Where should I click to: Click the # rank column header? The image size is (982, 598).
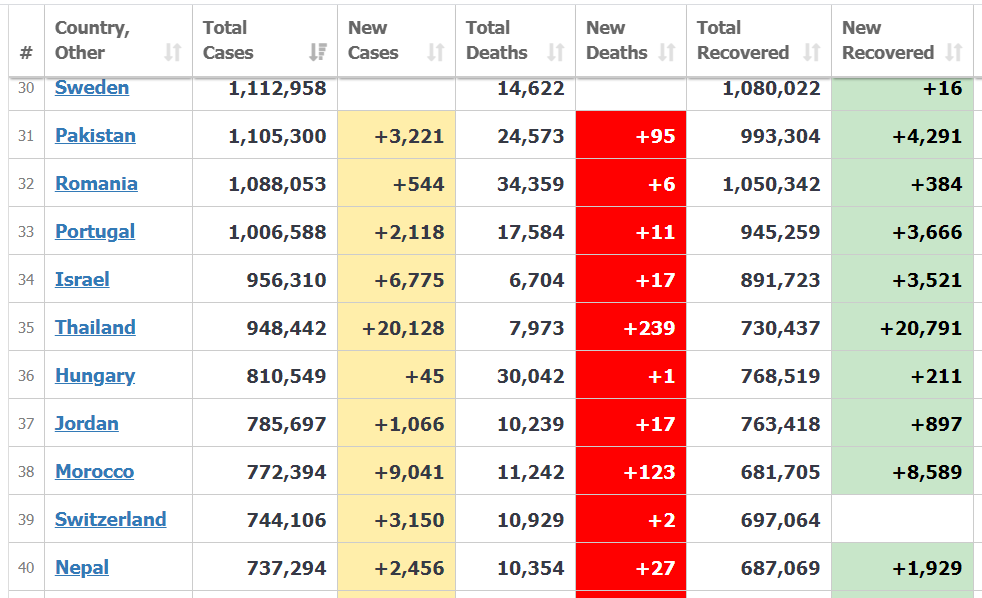tap(26, 53)
